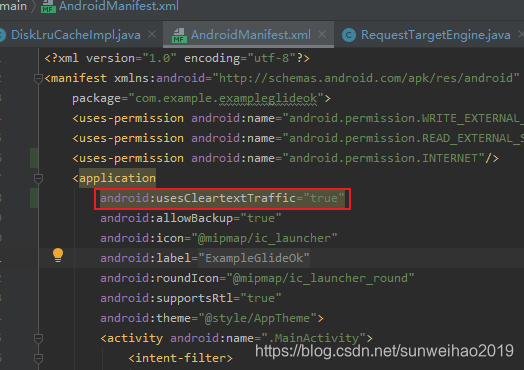Collapse the application tag fold marker
Viewport: 524px width, 370px height.
coord(38,178)
